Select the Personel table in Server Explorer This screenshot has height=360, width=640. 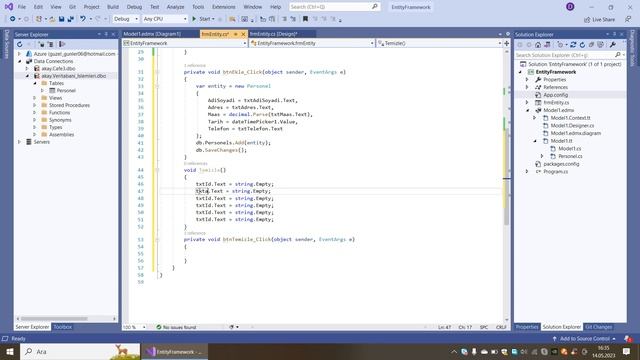(66, 91)
